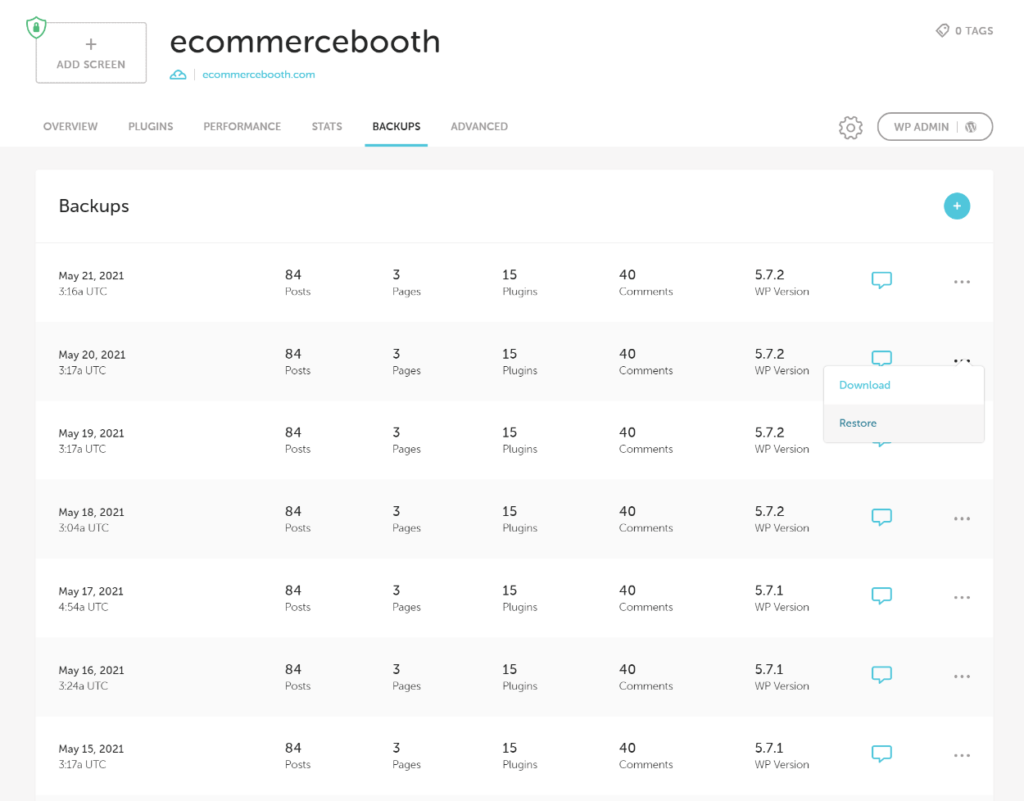Open comment icon for May 15, 2021 backup
The image size is (1024, 801).
pyautogui.click(x=882, y=753)
